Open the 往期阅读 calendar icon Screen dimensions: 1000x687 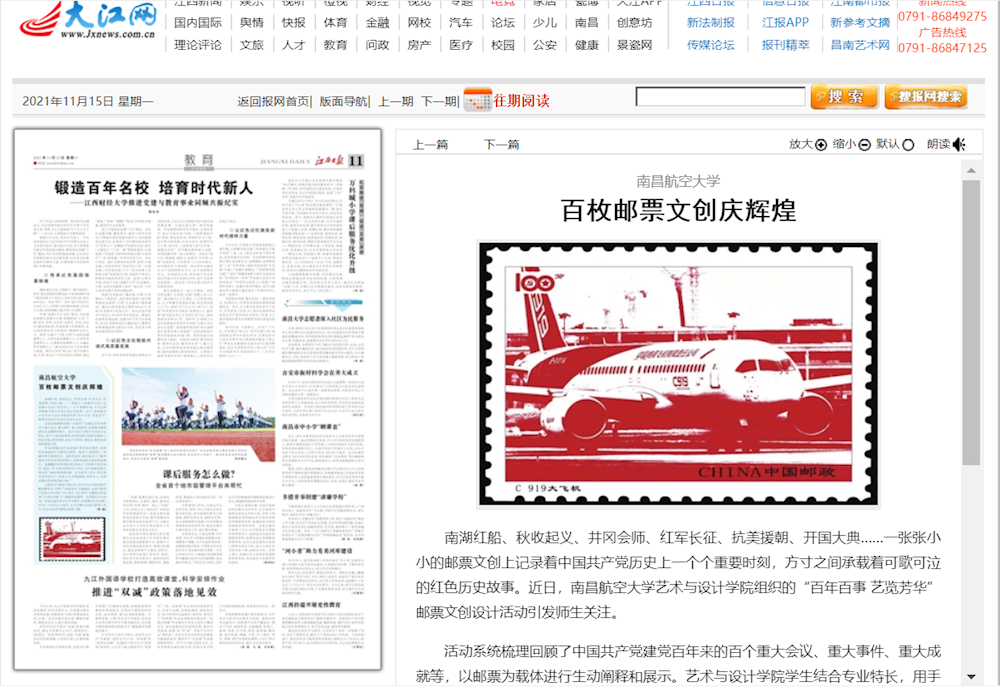[x=478, y=99]
